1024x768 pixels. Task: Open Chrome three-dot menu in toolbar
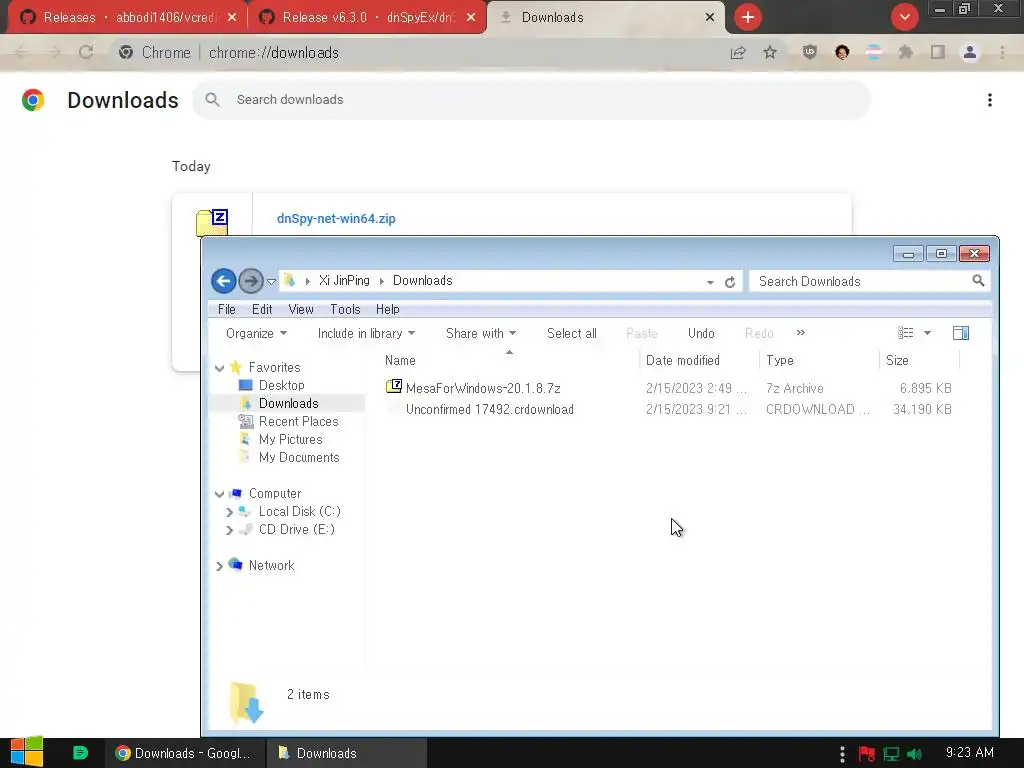(x=1002, y=53)
